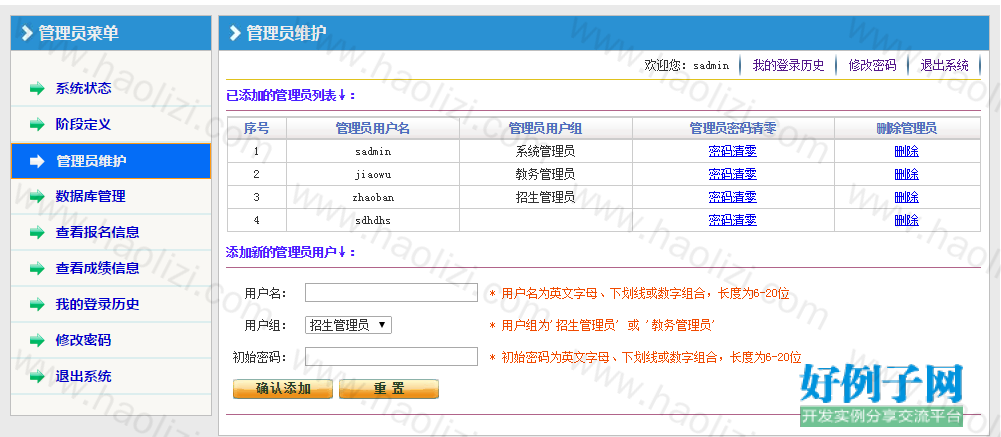1001x437 pixels.
Task: Delete the sadmin administrator row
Action: pyautogui.click(x=907, y=152)
